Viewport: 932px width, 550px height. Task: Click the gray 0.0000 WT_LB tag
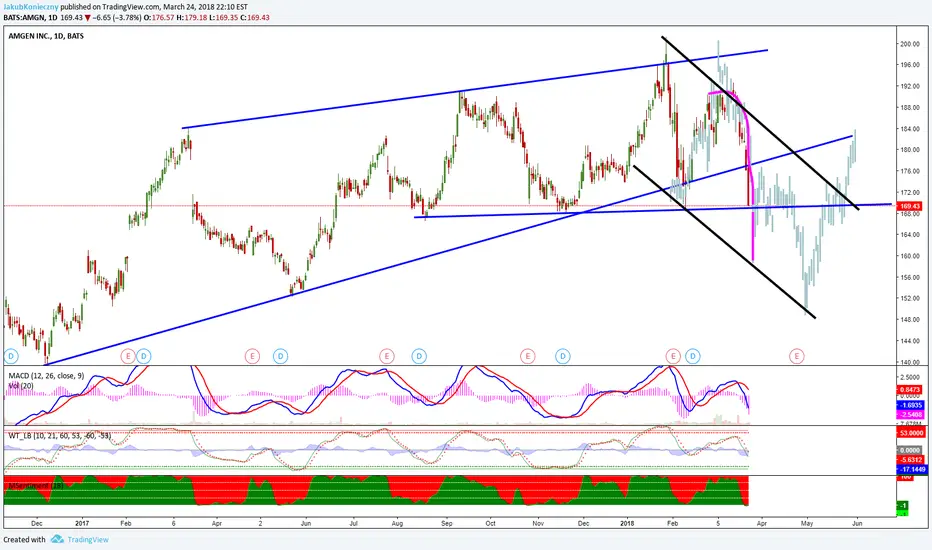(x=909, y=451)
